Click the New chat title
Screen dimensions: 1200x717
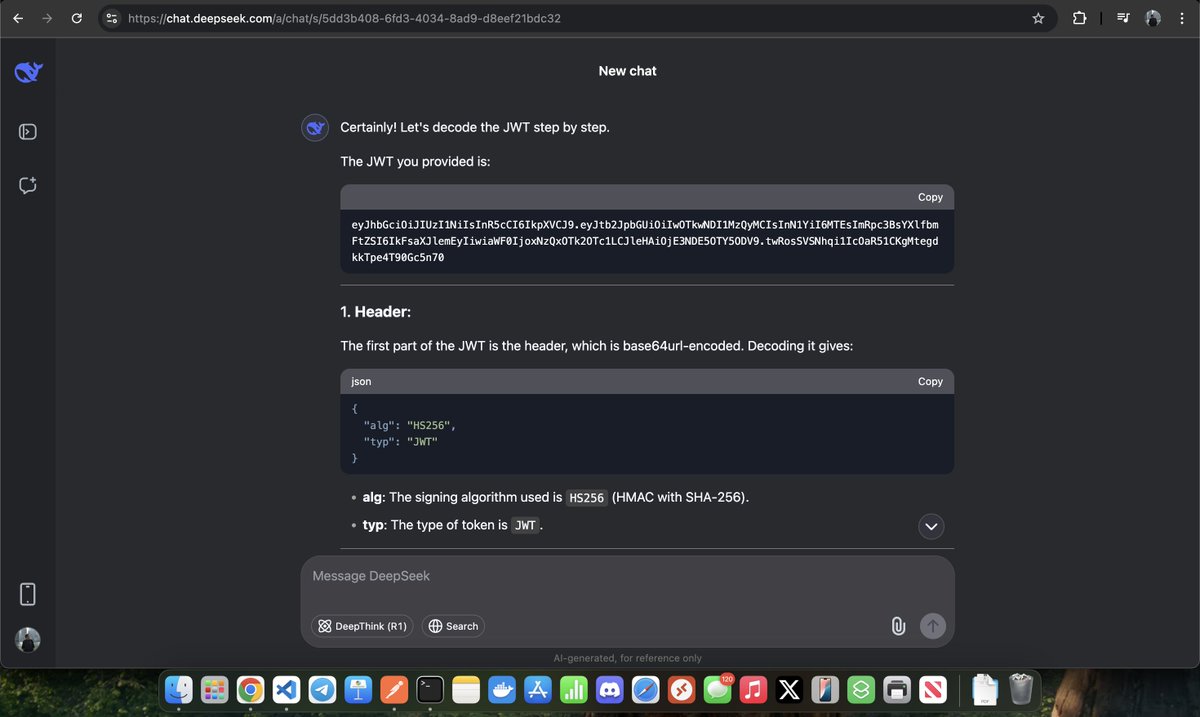pyautogui.click(x=627, y=71)
